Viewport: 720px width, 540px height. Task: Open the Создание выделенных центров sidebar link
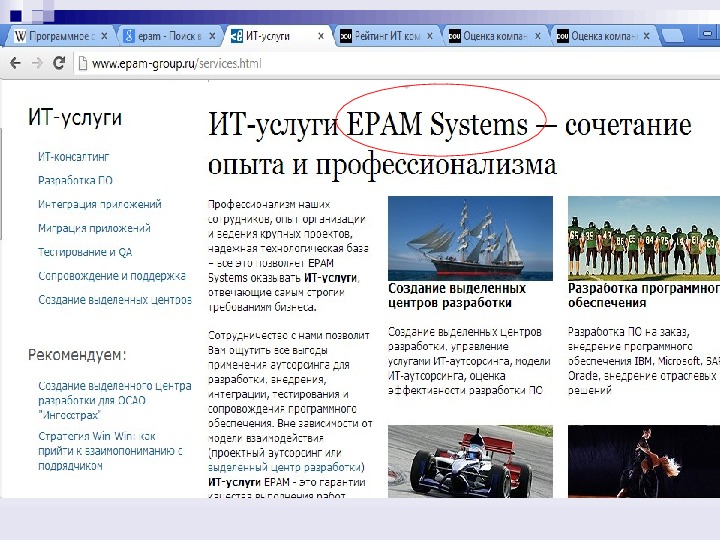[115, 299]
